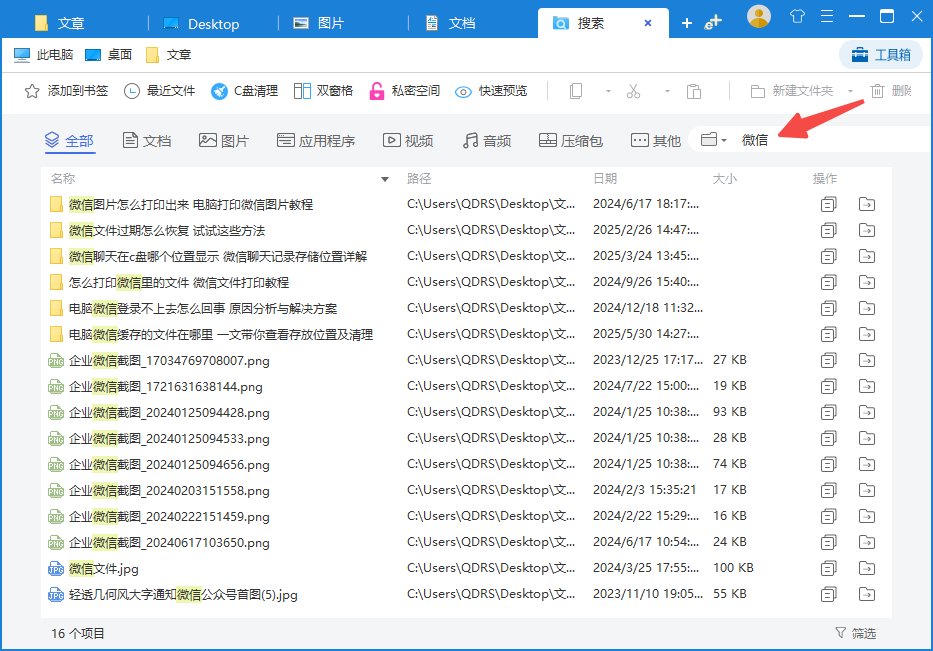This screenshot has width=933, height=651.
Task: Filter results by 视频
Action: click(408, 140)
